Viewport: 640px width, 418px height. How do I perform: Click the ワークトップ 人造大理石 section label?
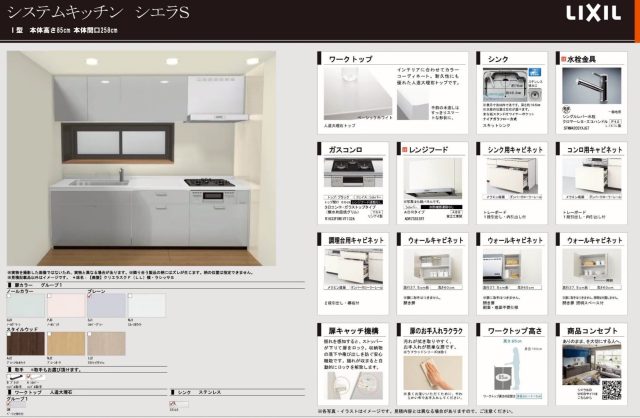click(x=43, y=392)
